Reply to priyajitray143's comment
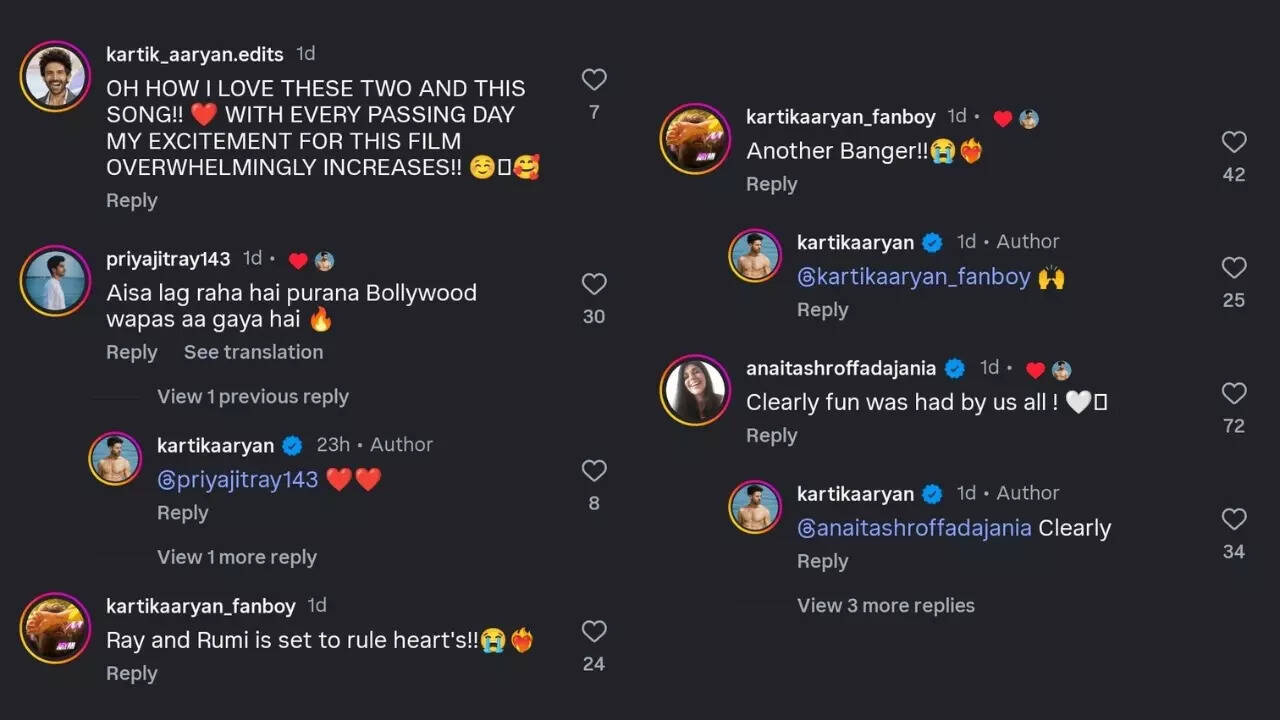 pos(131,352)
